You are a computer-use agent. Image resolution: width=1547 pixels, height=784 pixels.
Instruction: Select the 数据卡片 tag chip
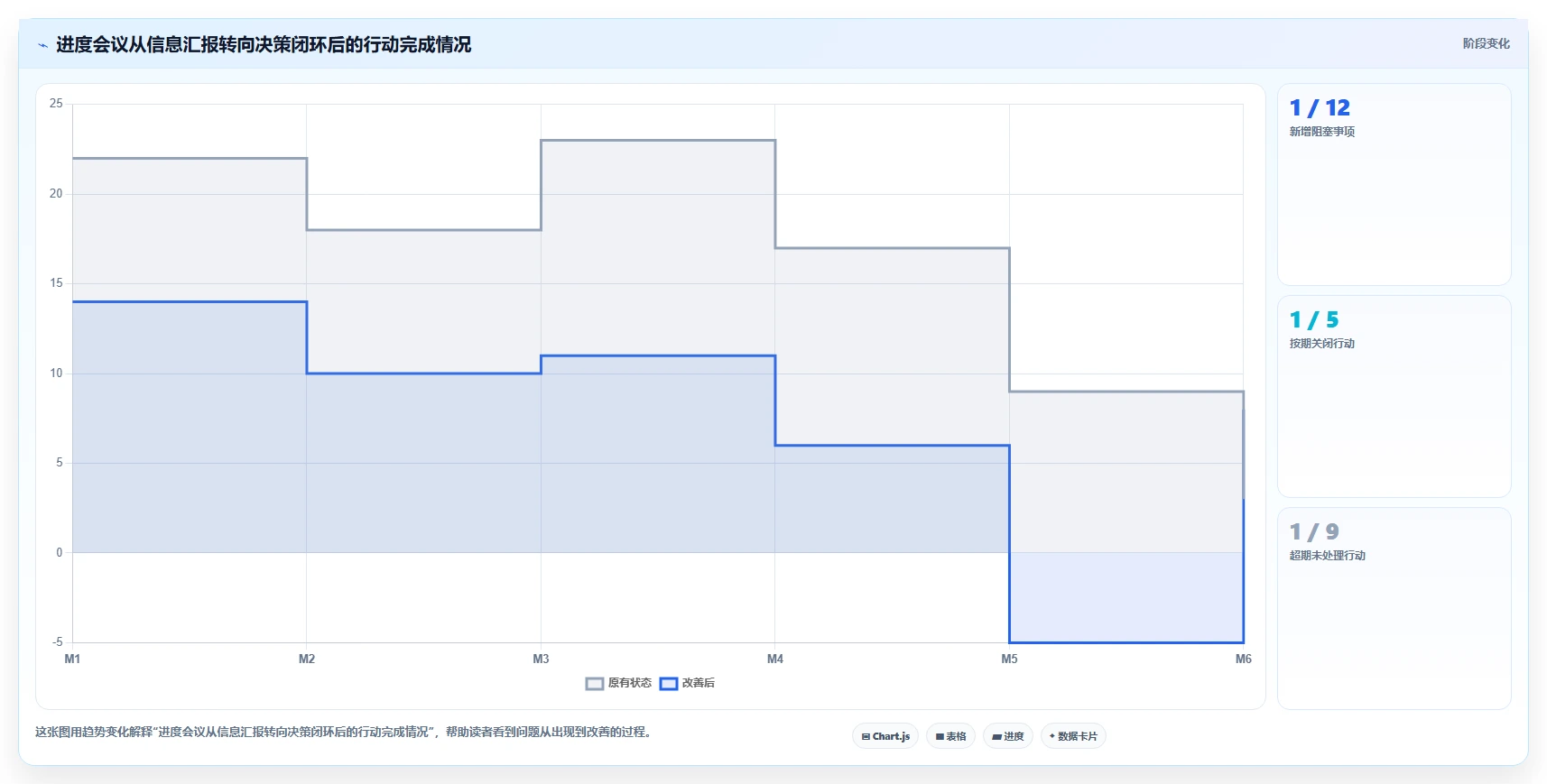coord(1073,736)
